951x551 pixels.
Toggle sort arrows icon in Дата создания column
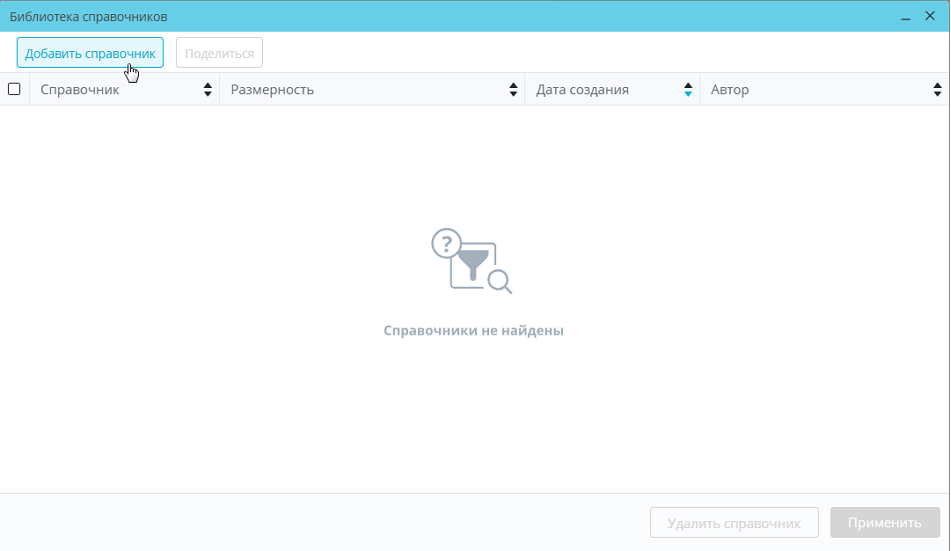point(688,90)
